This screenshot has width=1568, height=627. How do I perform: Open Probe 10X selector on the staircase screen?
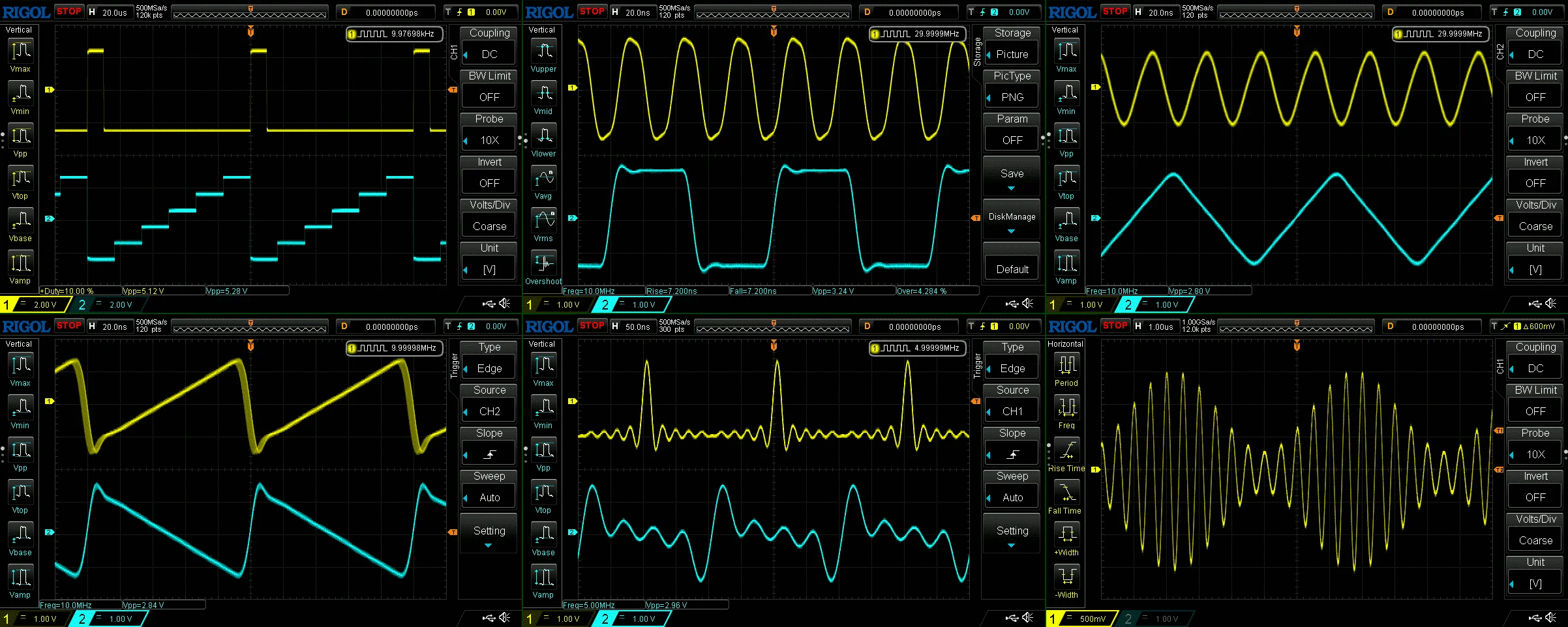click(489, 132)
